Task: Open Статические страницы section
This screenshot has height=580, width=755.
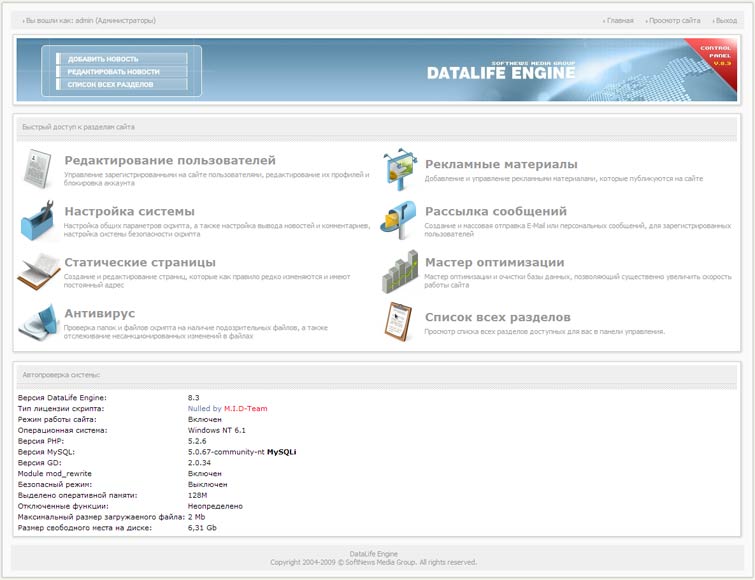Action: (x=140, y=262)
